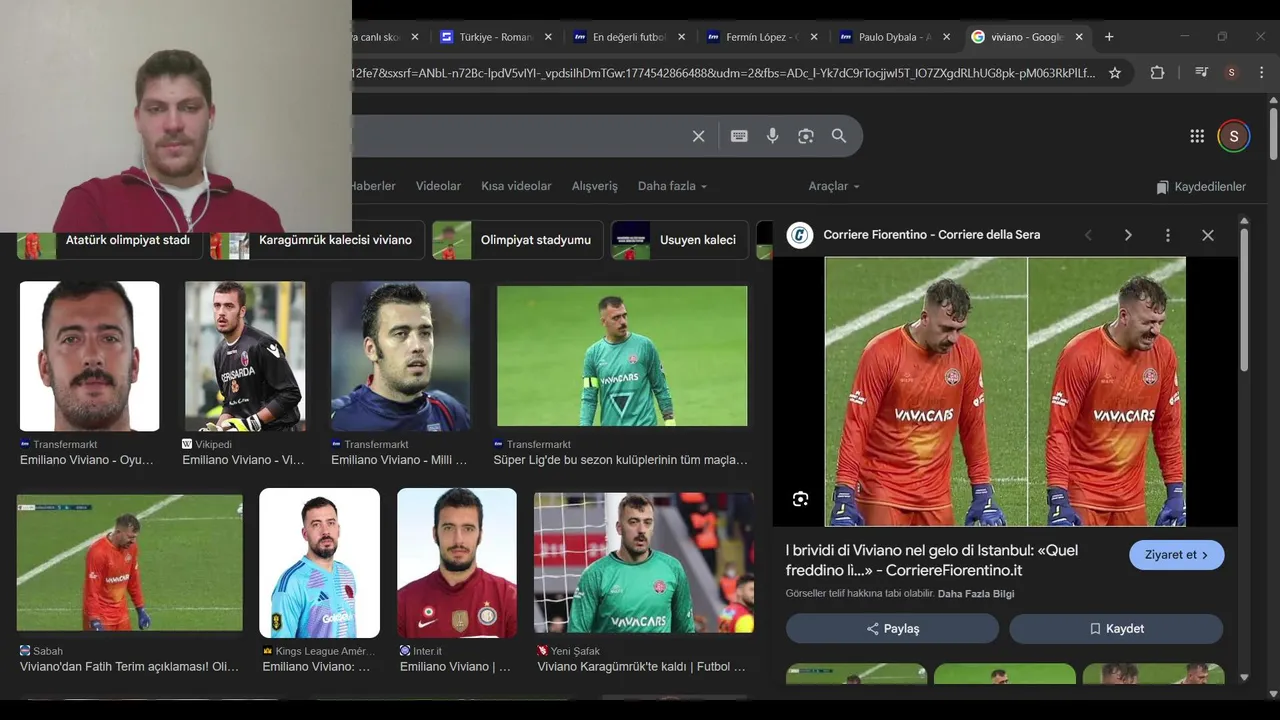Expand the Daha fazla dropdown
Screen dimensions: 1280x720
tap(672, 186)
